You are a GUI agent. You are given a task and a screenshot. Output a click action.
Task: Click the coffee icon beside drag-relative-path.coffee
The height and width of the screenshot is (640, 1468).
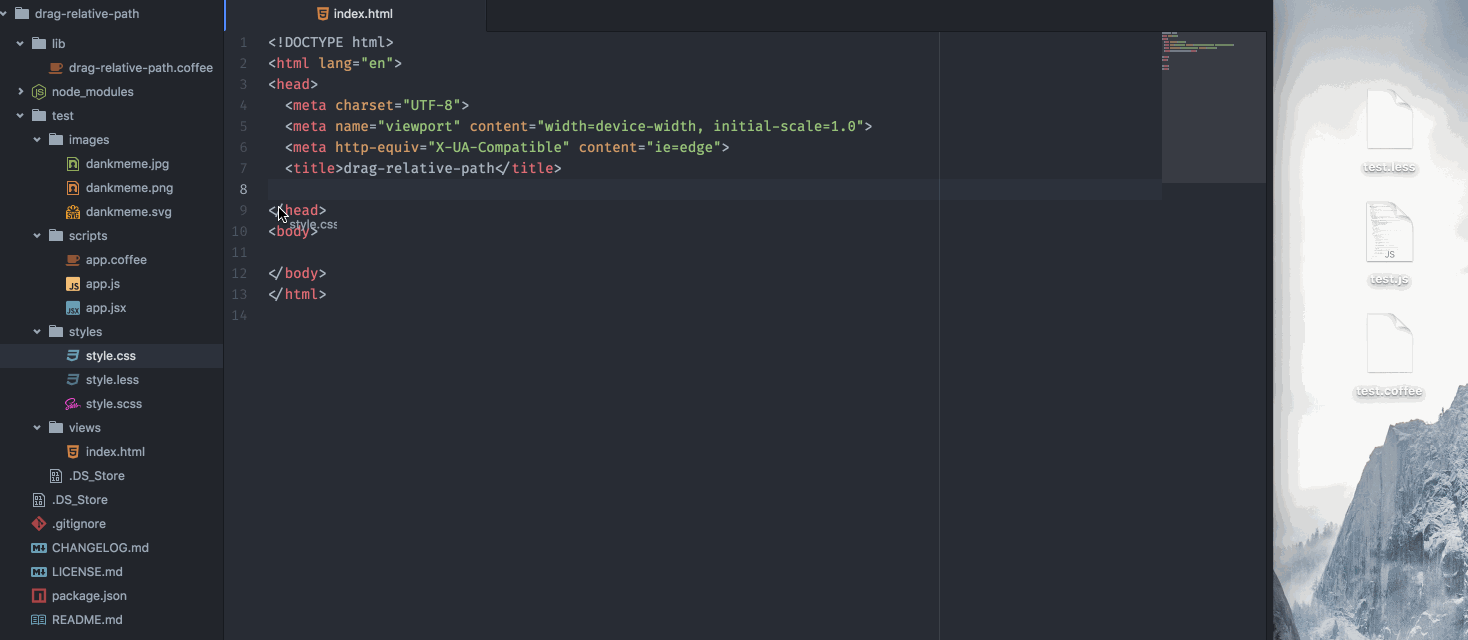56,68
